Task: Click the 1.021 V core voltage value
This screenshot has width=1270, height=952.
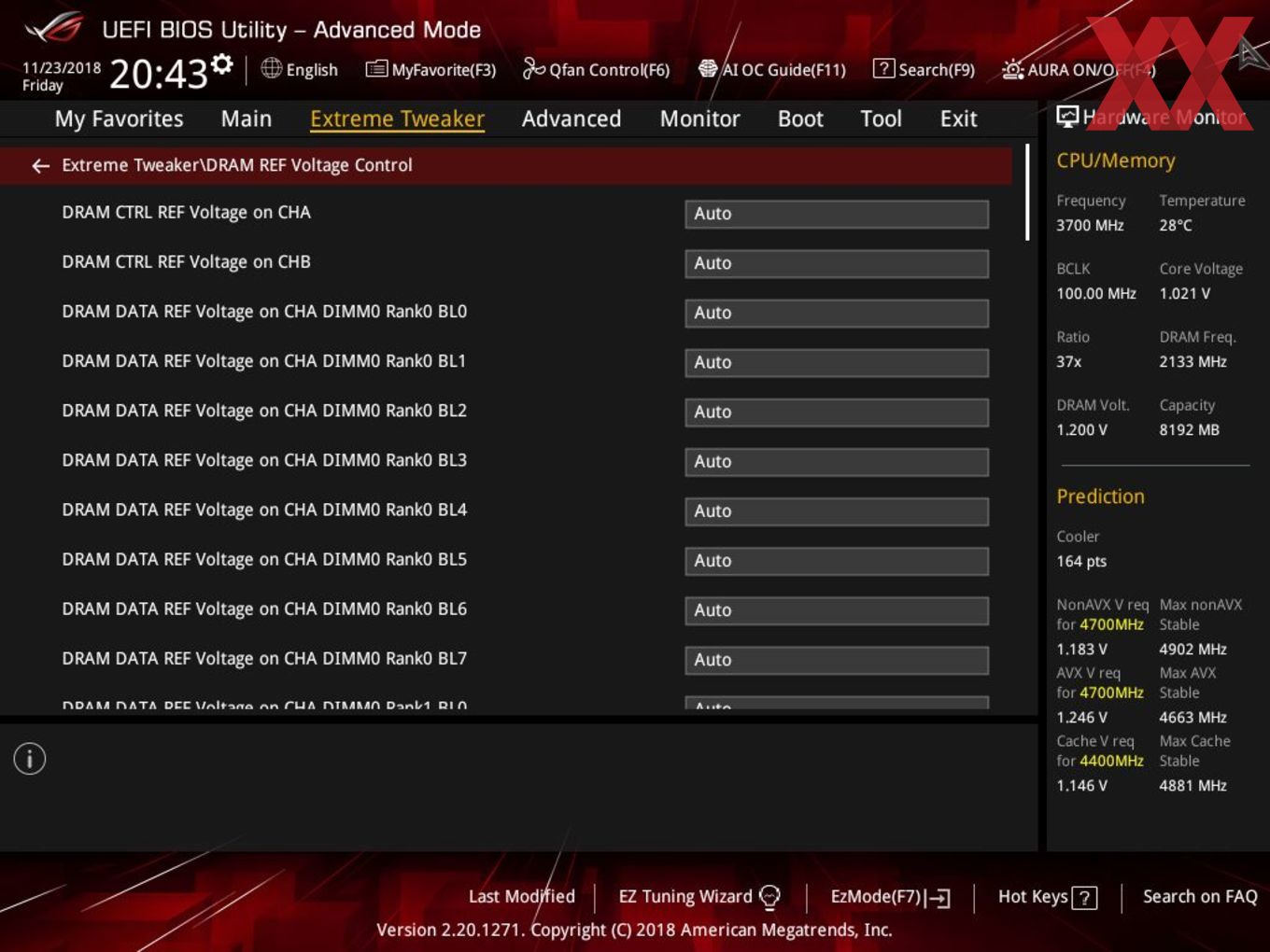Action: click(x=1184, y=293)
